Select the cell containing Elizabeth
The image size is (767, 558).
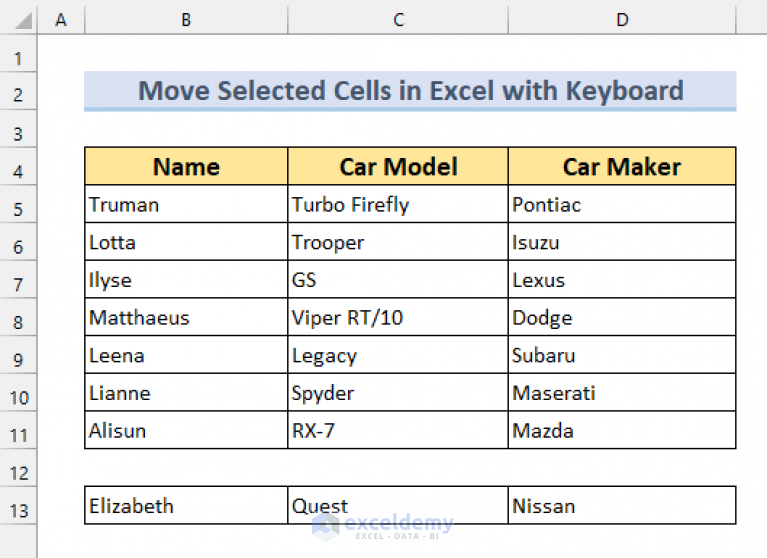(x=186, y=506)
